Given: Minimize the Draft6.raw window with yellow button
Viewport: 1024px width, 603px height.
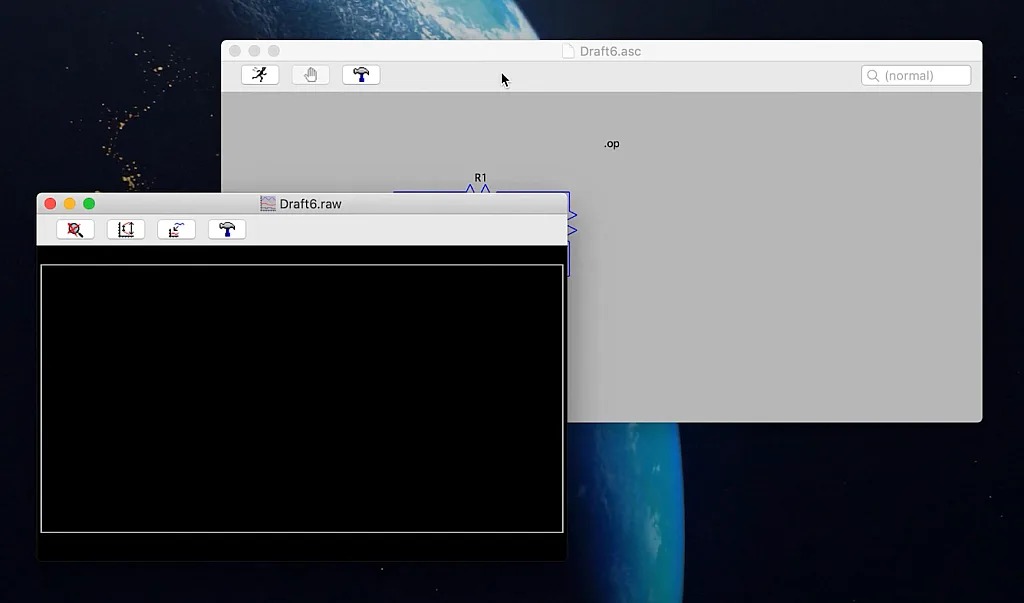Looking at the screenshot, I should pos(69,204).
